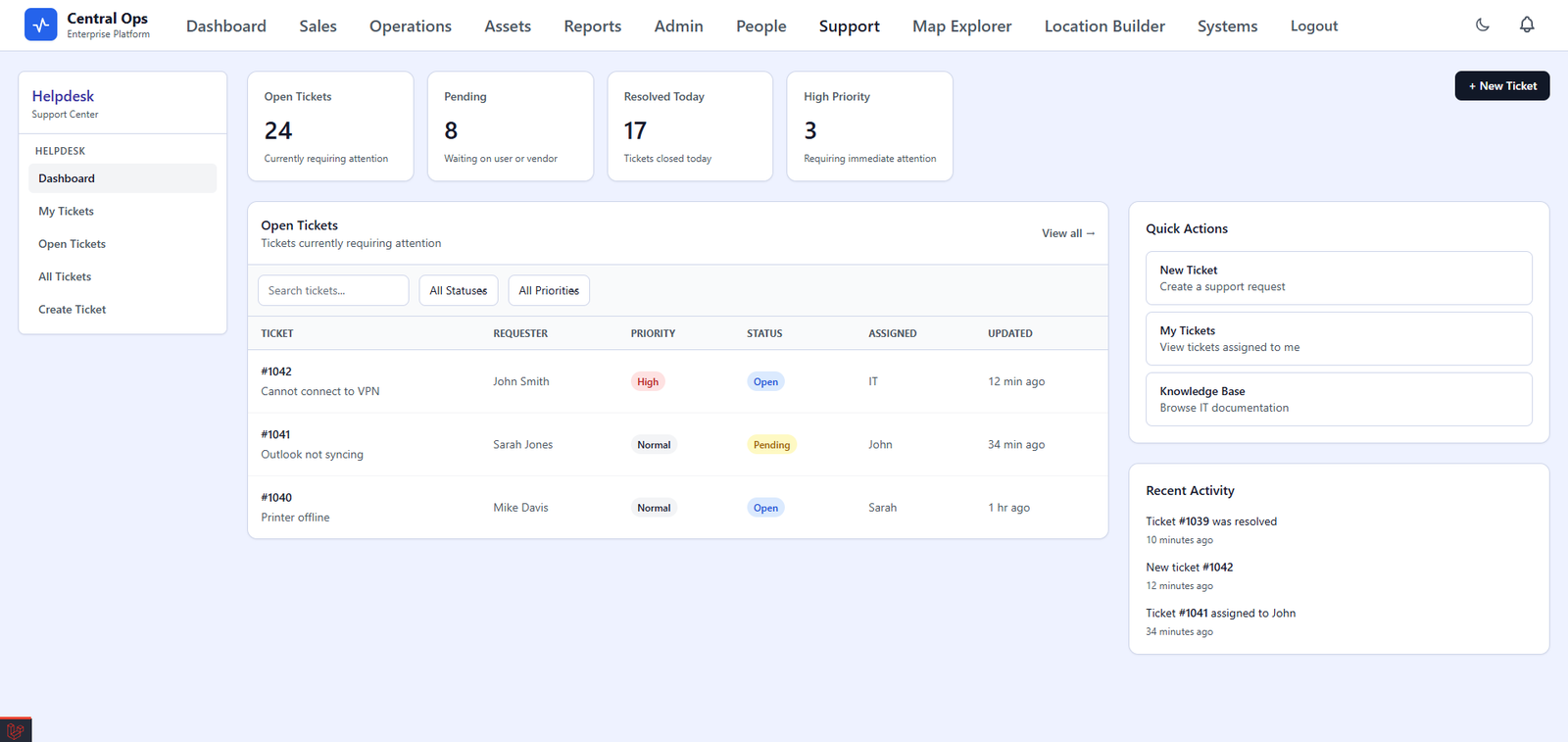
Task: Click 'Ticket #1039 was resolved' activity entry
Action: point(1211,521)
